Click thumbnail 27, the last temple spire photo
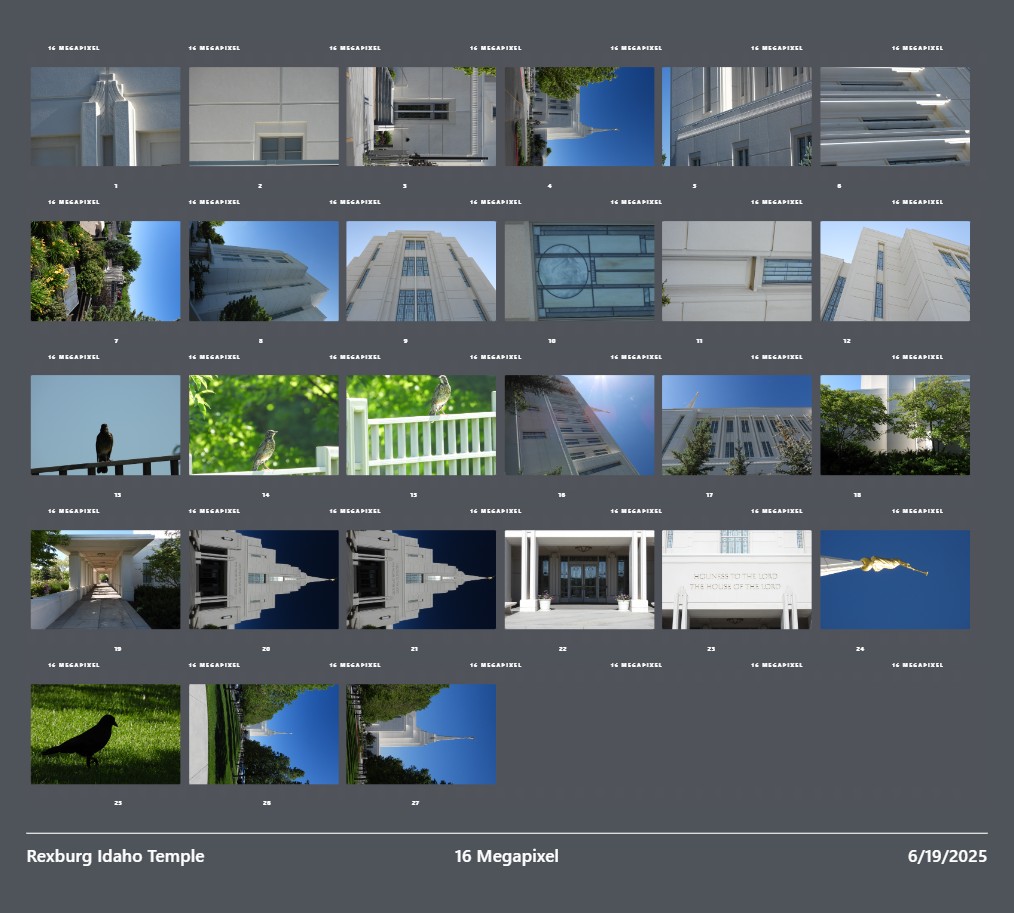1014x913 pixels. pyautogui.click(x=421, y=734)
